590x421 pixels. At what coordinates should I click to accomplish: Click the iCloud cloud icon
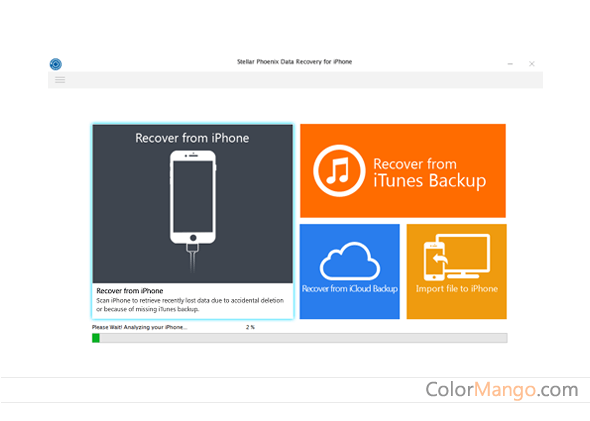350,261
